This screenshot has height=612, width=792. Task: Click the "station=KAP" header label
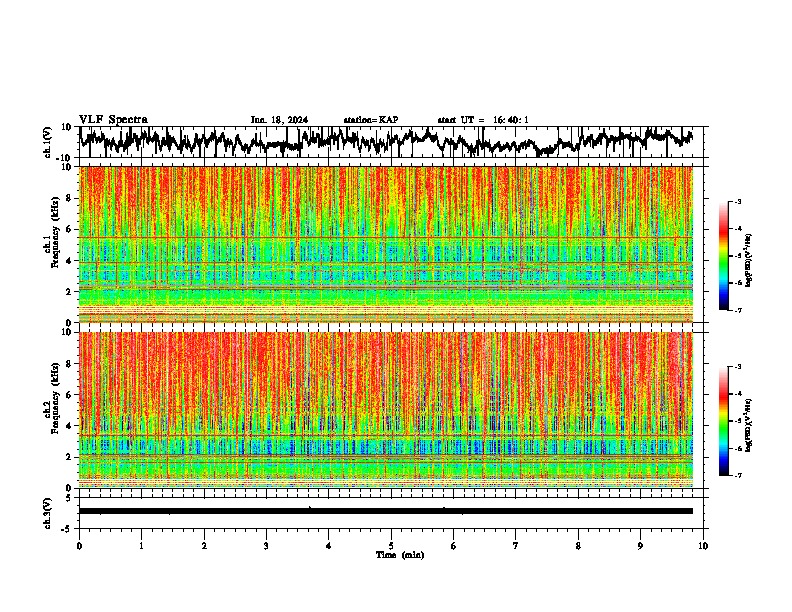tap(371, 120)
